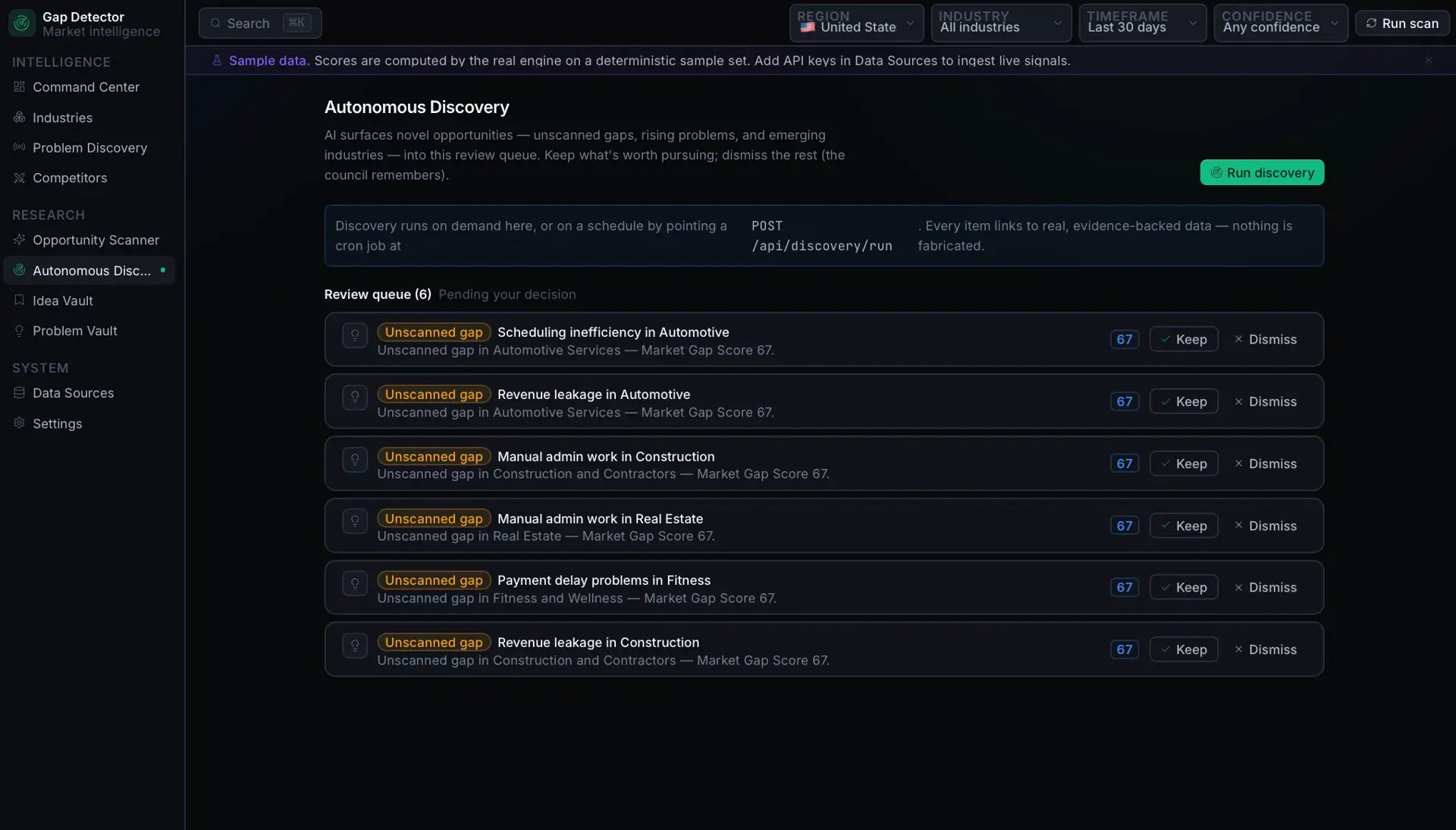Dismiss the sample data banner
The height and width of the screenshot is (830, 1456).
click(x=1429, y=60)
